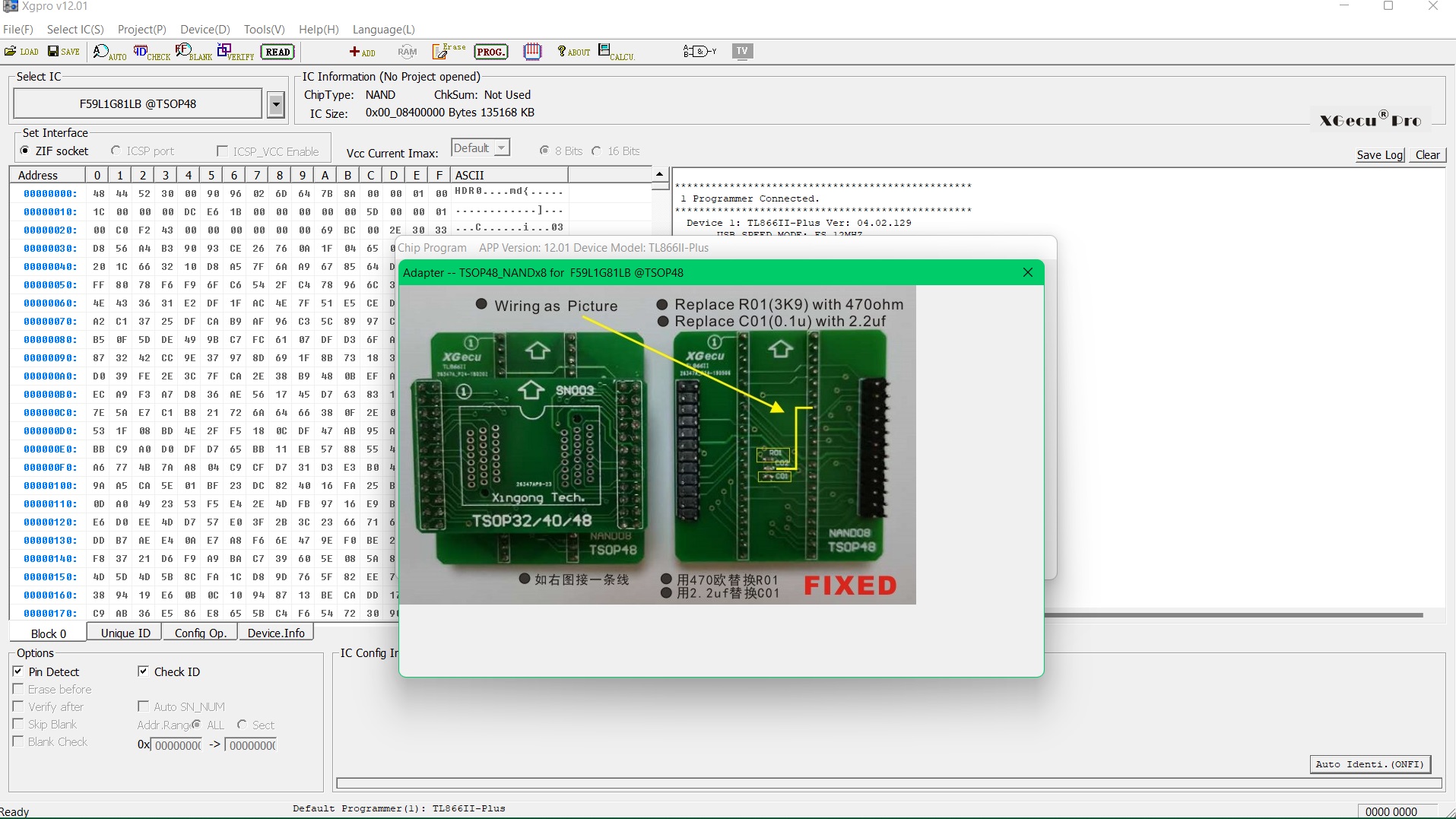The height and width of the screenshot is (819, 1456).
Task: Click the hex view scrollbar up arrow
Action: coord(659,175)
